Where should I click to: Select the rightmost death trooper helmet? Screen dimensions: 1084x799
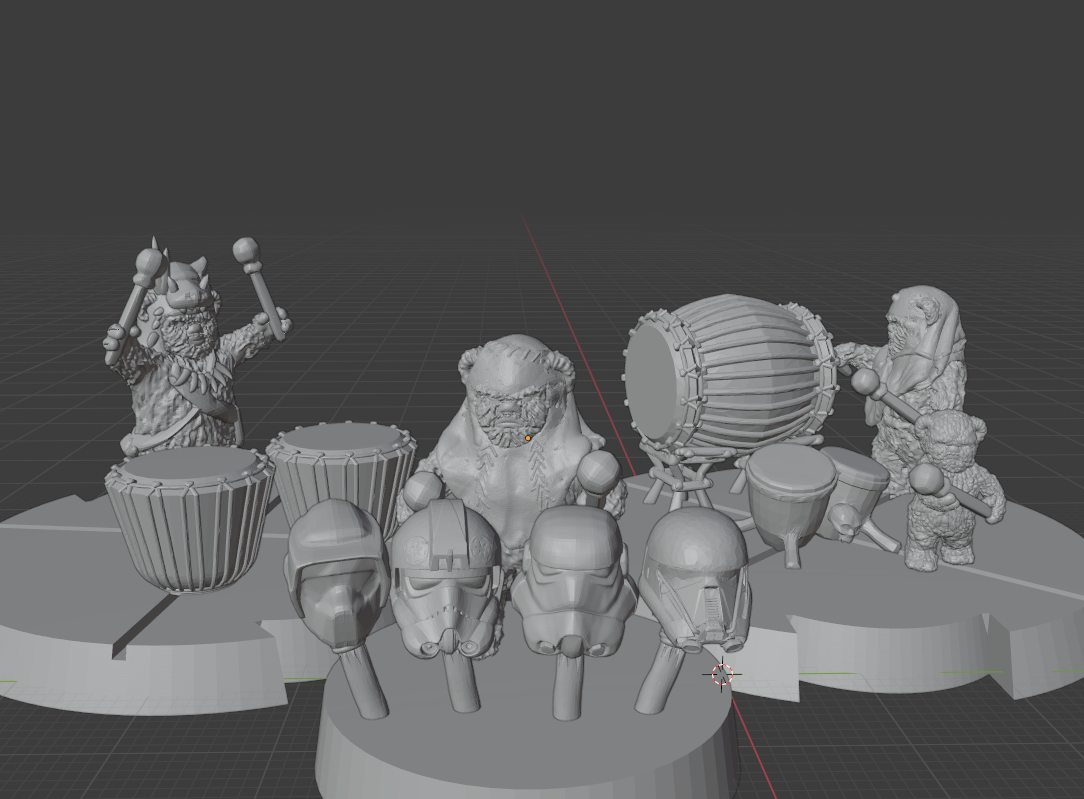coord(697,581)
